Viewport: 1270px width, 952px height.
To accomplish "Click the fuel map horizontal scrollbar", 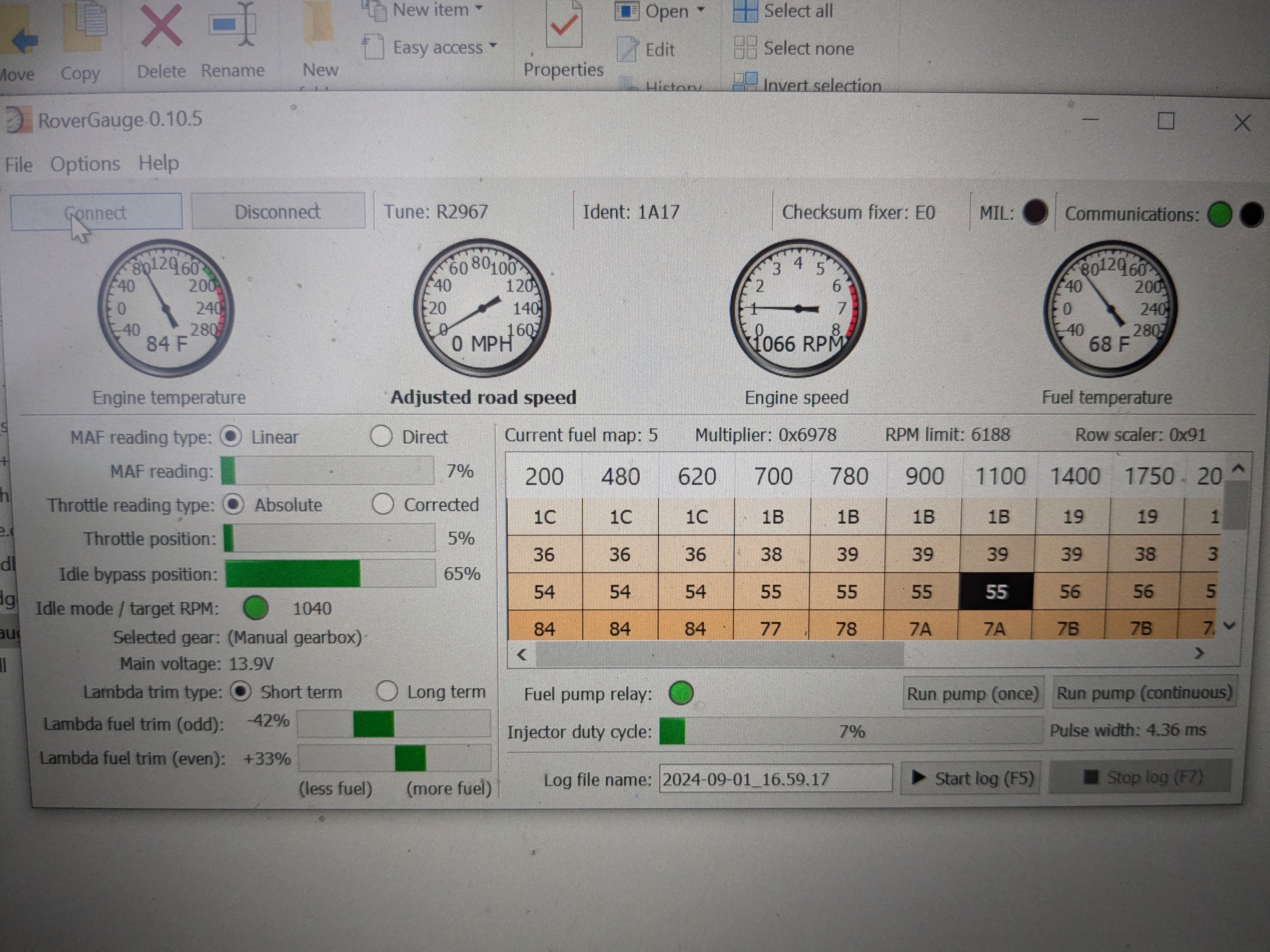I will 718,654.
